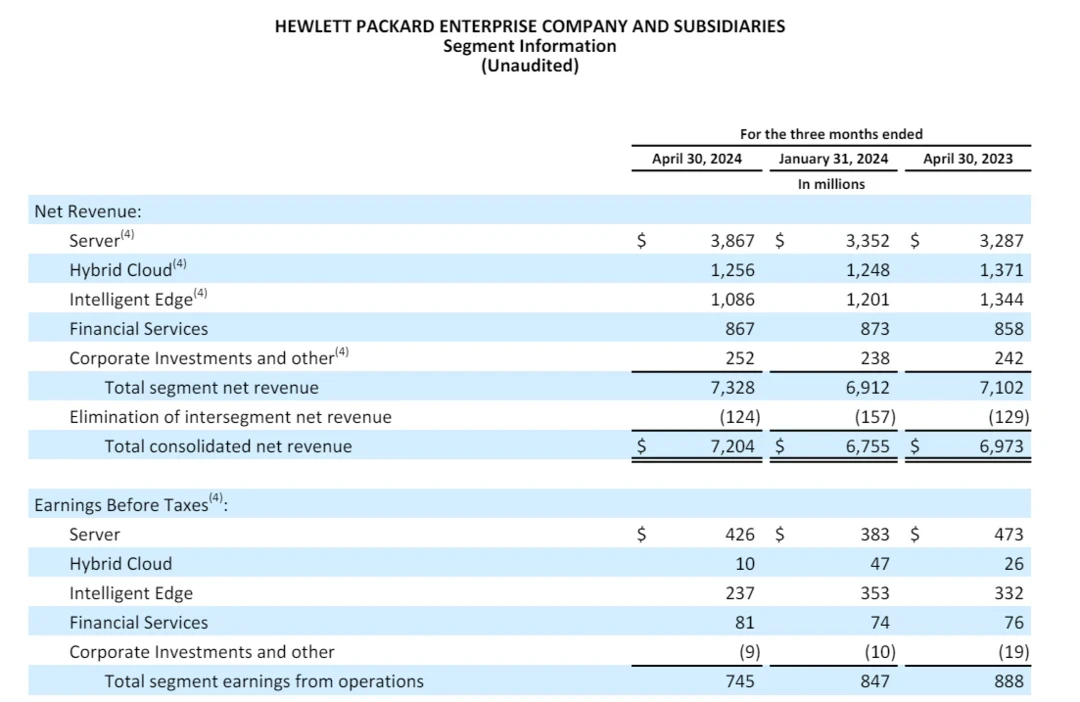Click "Total segment earnings from operations" row label
The width and height of the screenshot is (1080, 702).
(264, 682)
